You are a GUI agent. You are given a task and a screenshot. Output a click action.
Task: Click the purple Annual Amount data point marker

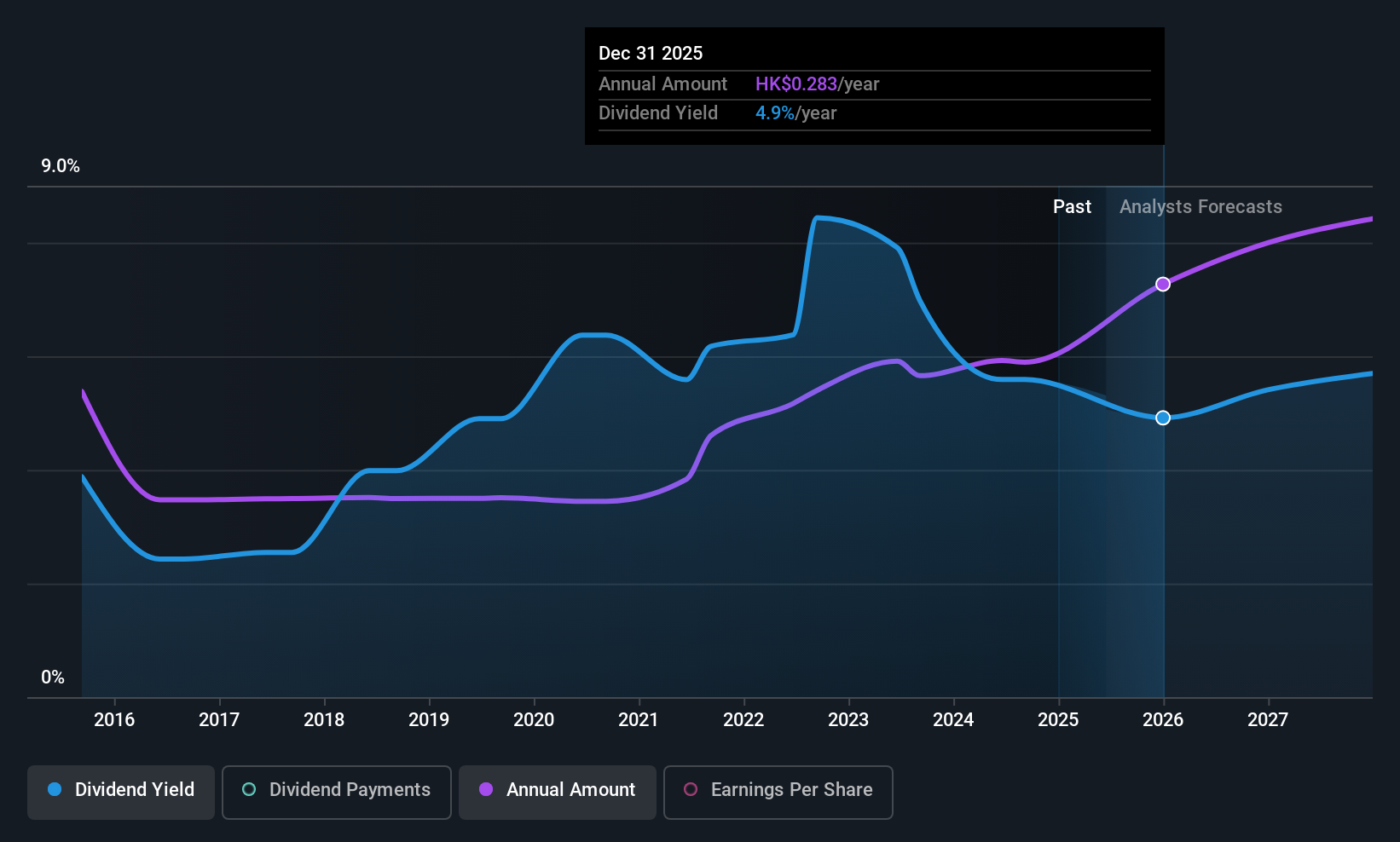click(x=1163, y=284)
